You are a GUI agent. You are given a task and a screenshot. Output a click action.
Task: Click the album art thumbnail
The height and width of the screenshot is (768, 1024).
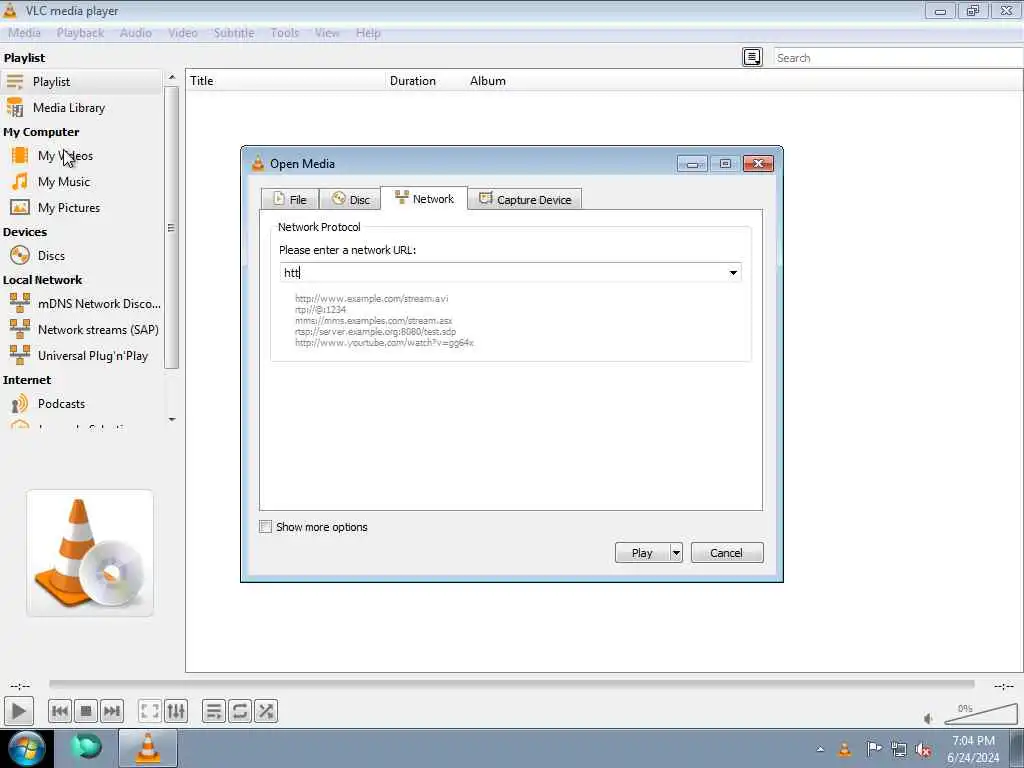pyautogui.click(x=90, y=552)
